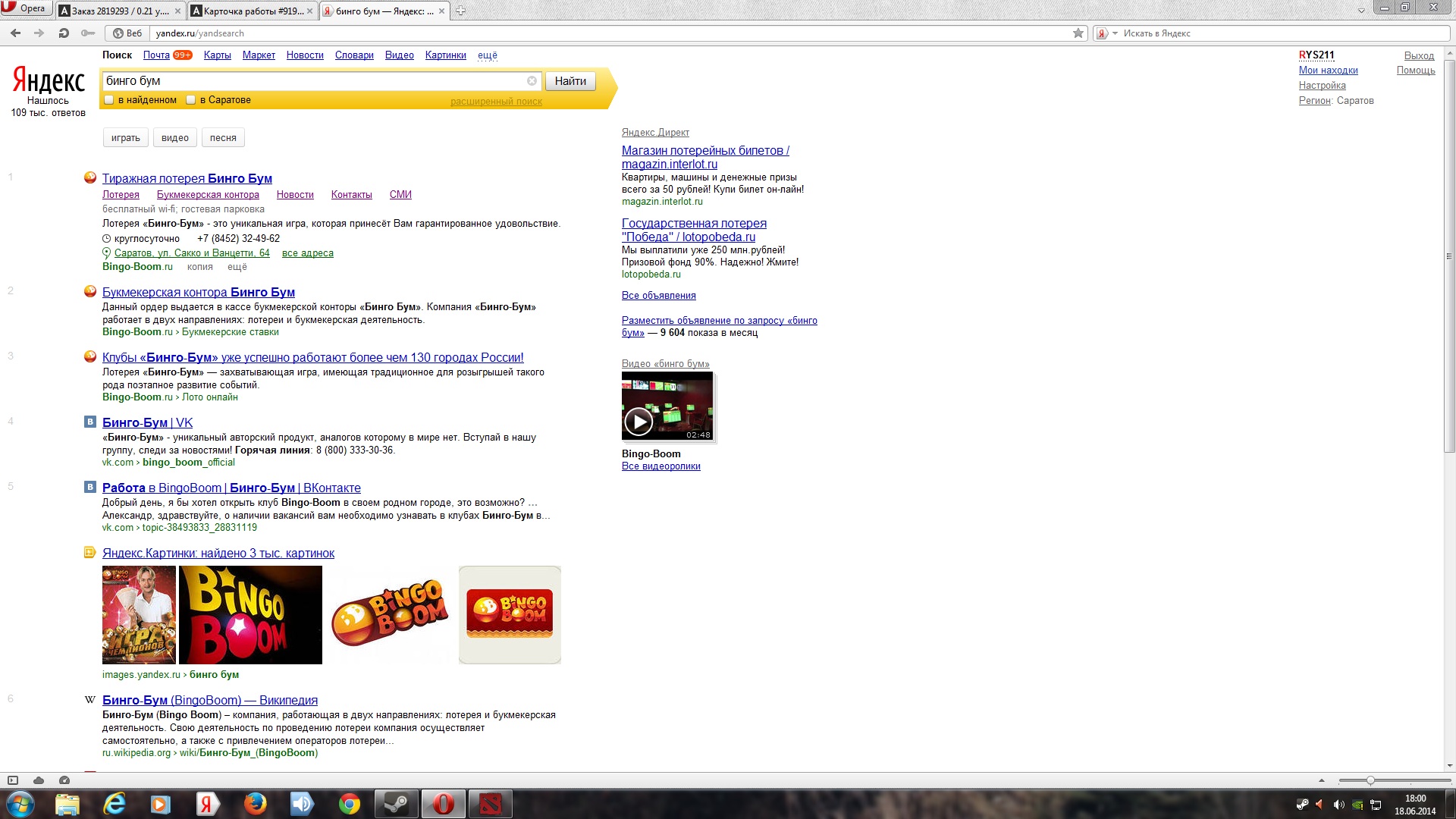This screenshot has width=1456, height=819.
Task: Switch to 'Заказ 2819293' tab
Action: click(114, 11)
